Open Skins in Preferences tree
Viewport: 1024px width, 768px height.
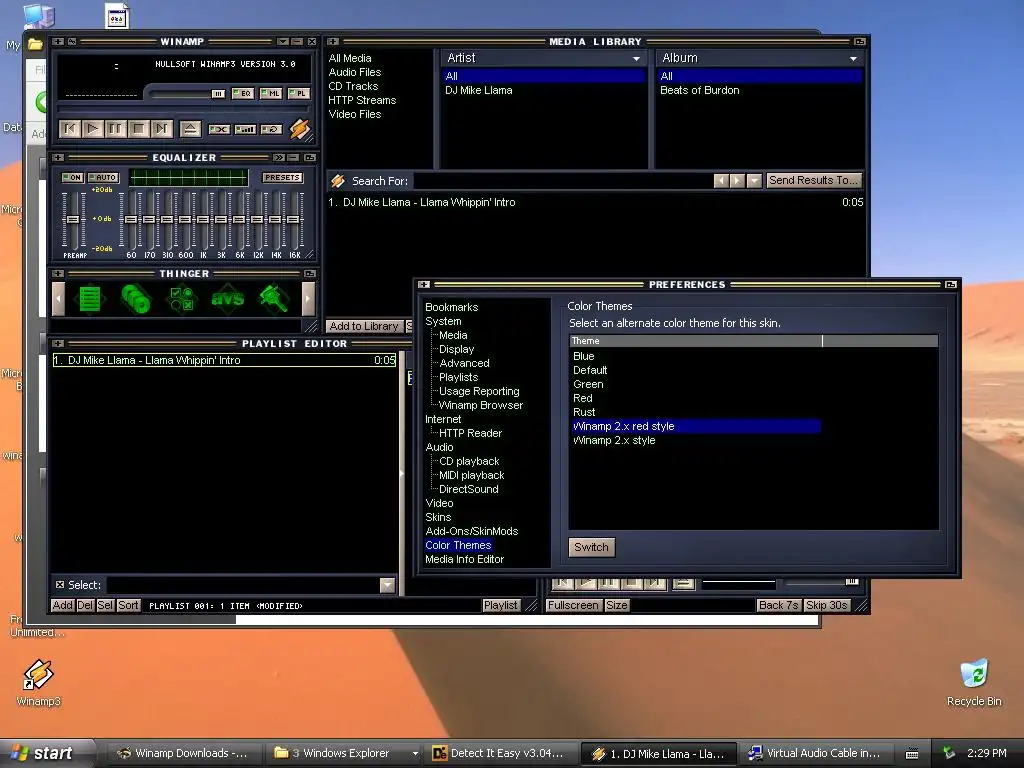coord(438,517)
